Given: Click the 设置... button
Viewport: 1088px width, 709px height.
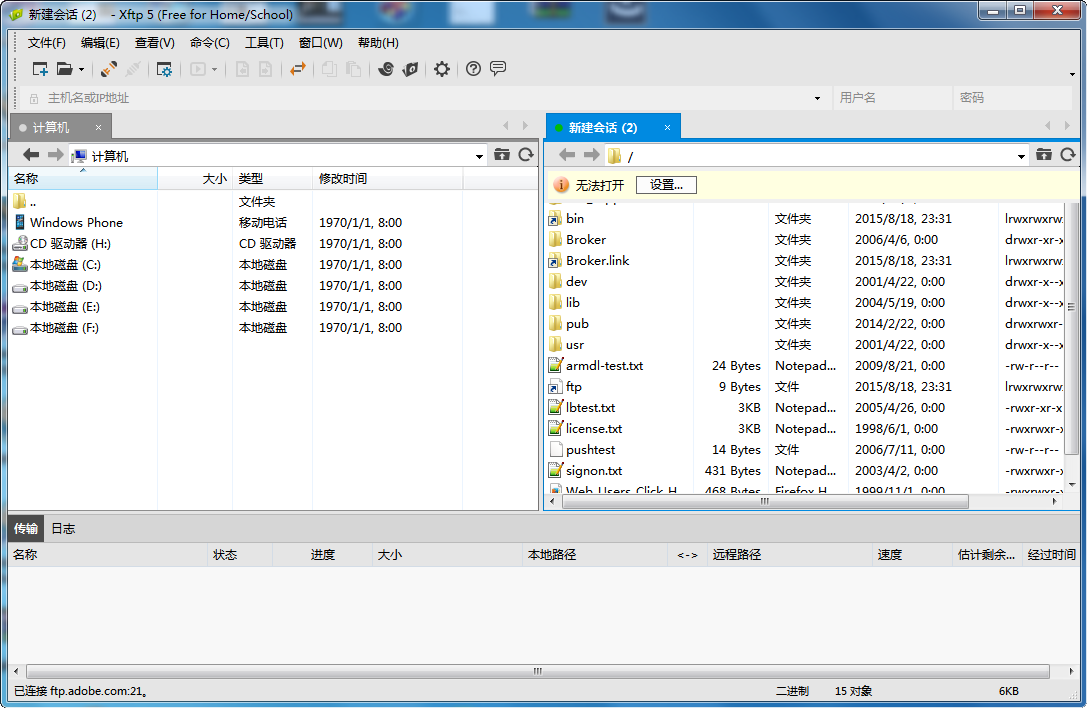Looking at the screenshot, I should (666, 185).
